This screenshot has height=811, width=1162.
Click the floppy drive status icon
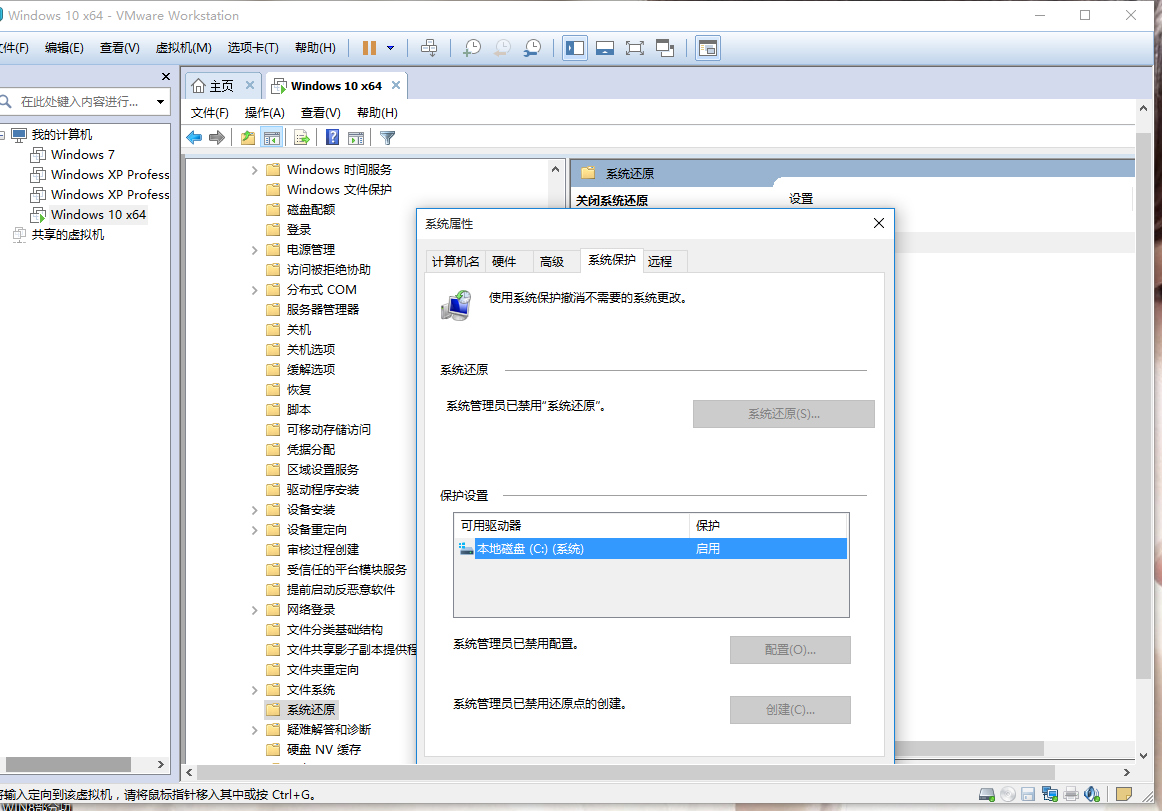coord(1028,795)
